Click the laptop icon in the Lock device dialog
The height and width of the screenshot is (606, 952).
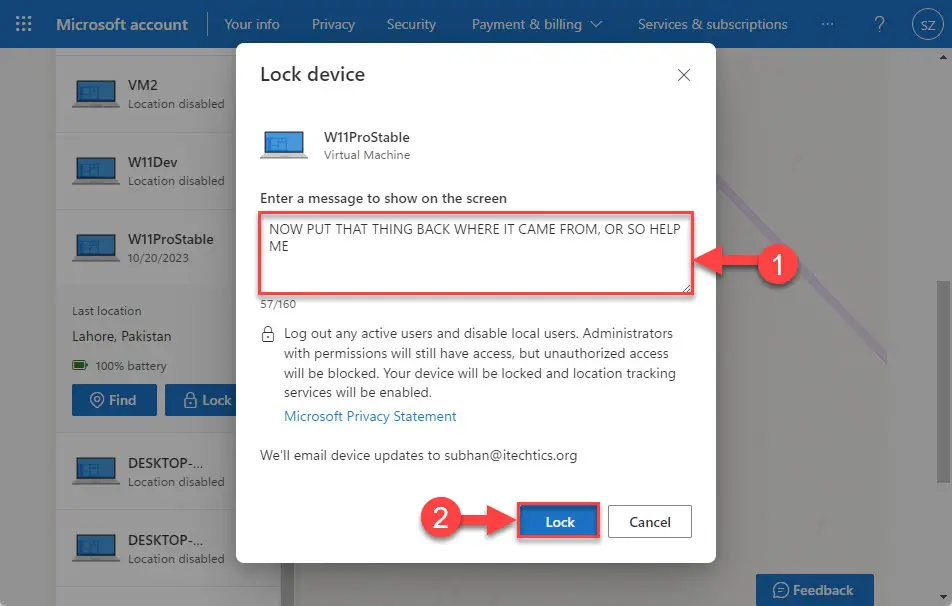(x=284, y=145)
